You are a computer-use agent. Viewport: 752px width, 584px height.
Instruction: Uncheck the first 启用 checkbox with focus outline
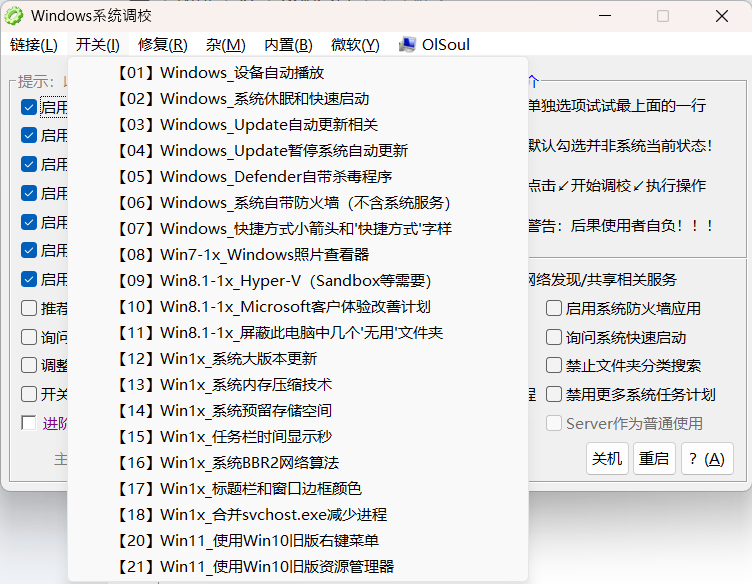(29, 107)
